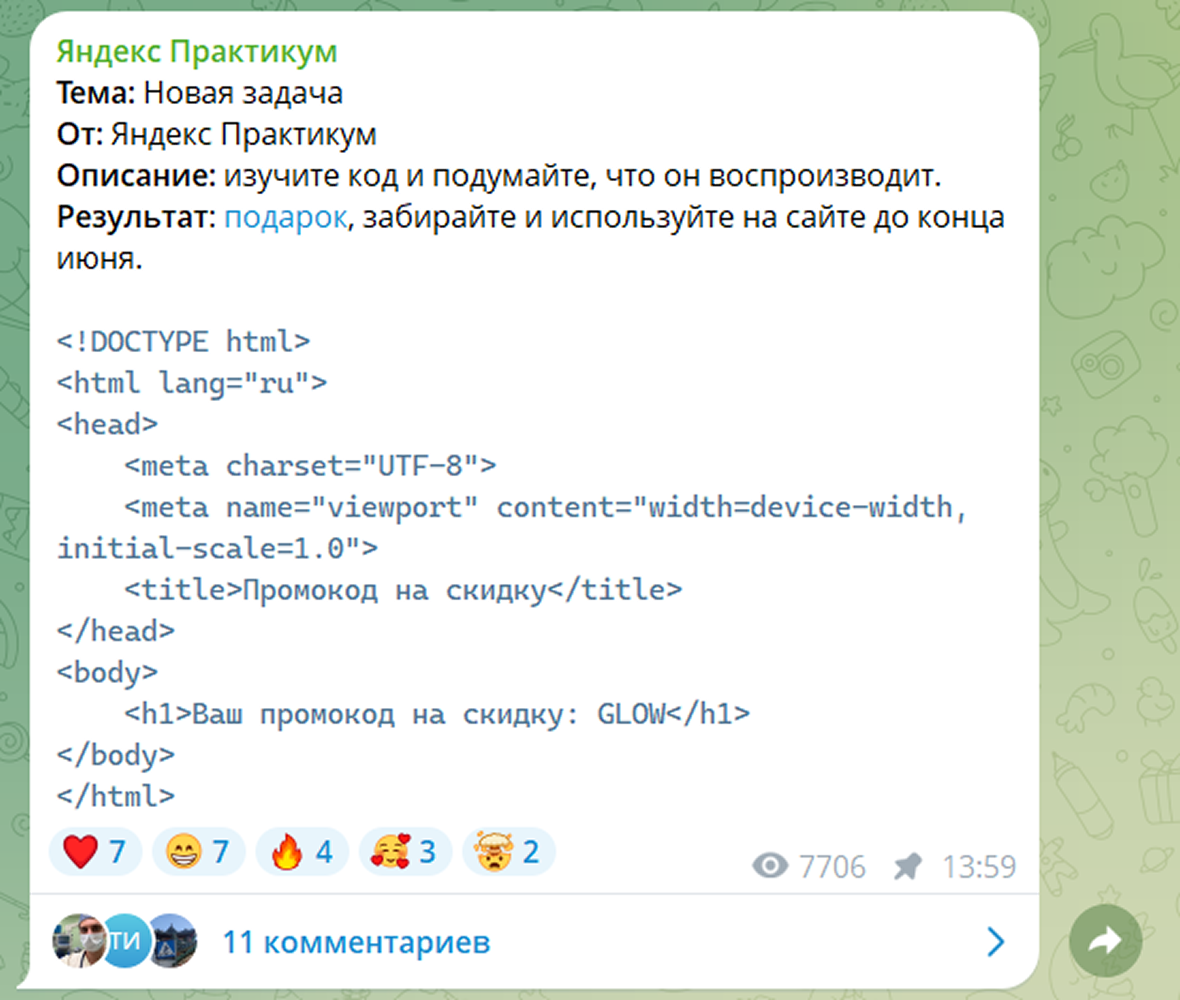Open the Яндекс Практикум channel name
The width and height of the screenshot is (1180, 1000).
coord(196,52)
